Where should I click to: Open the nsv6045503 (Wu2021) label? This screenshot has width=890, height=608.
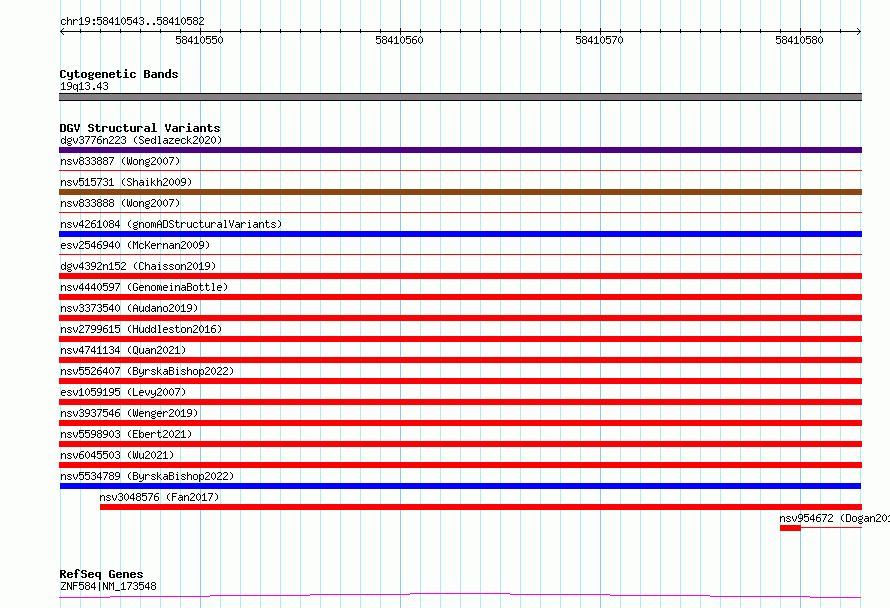[117, 455]
